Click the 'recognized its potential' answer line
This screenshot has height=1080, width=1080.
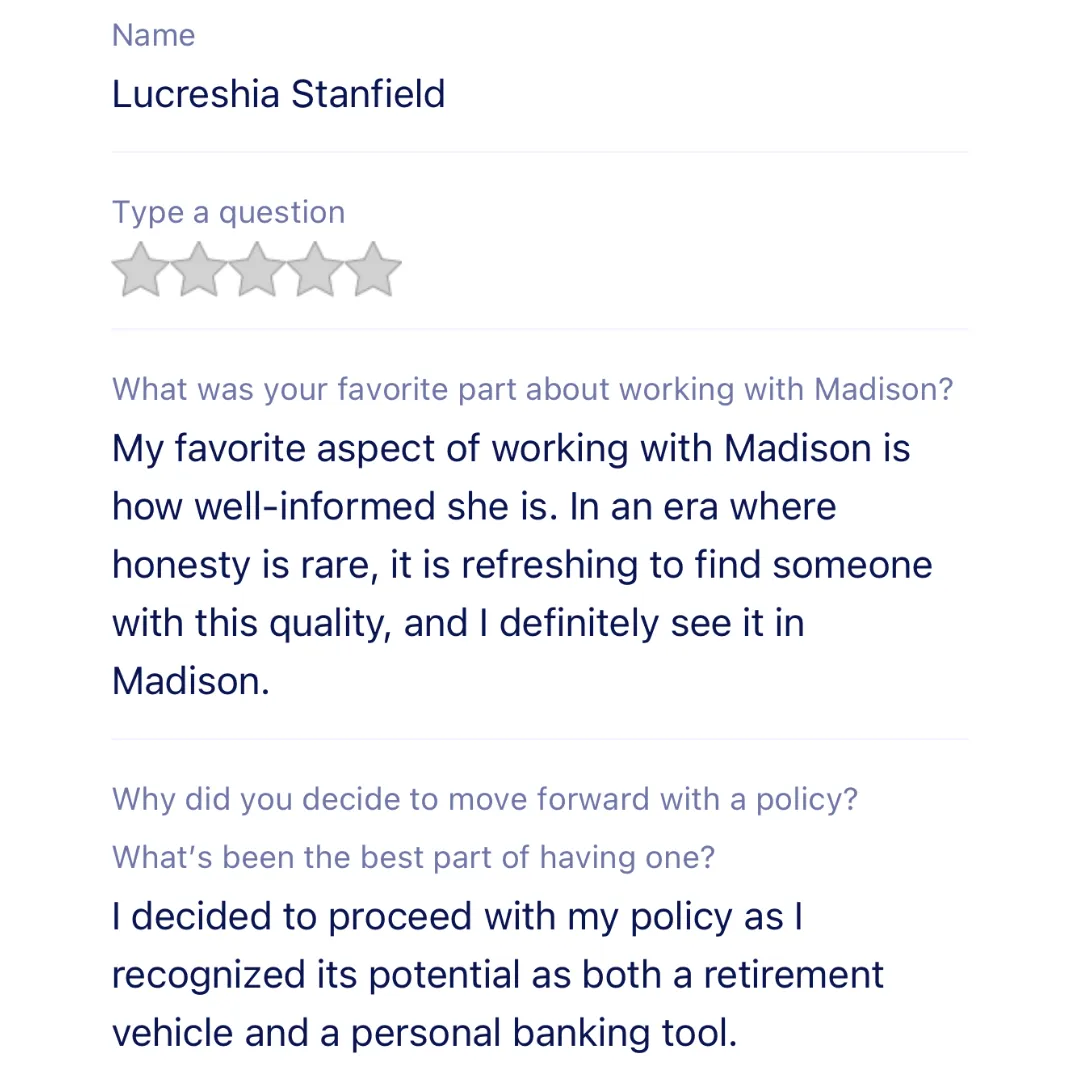[x=497, y=975]
